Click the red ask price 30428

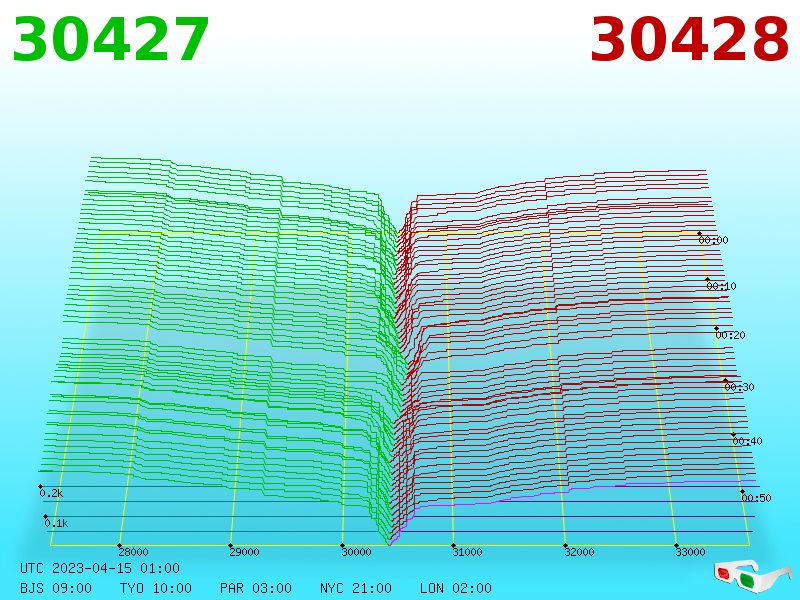coord(690,40)
